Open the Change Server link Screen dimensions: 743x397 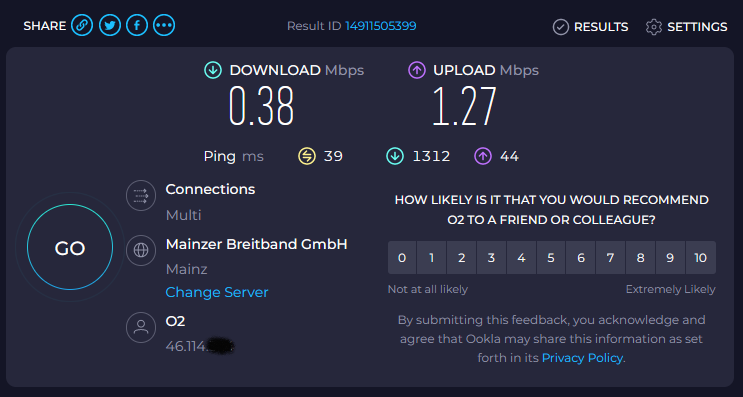[217, 292]
